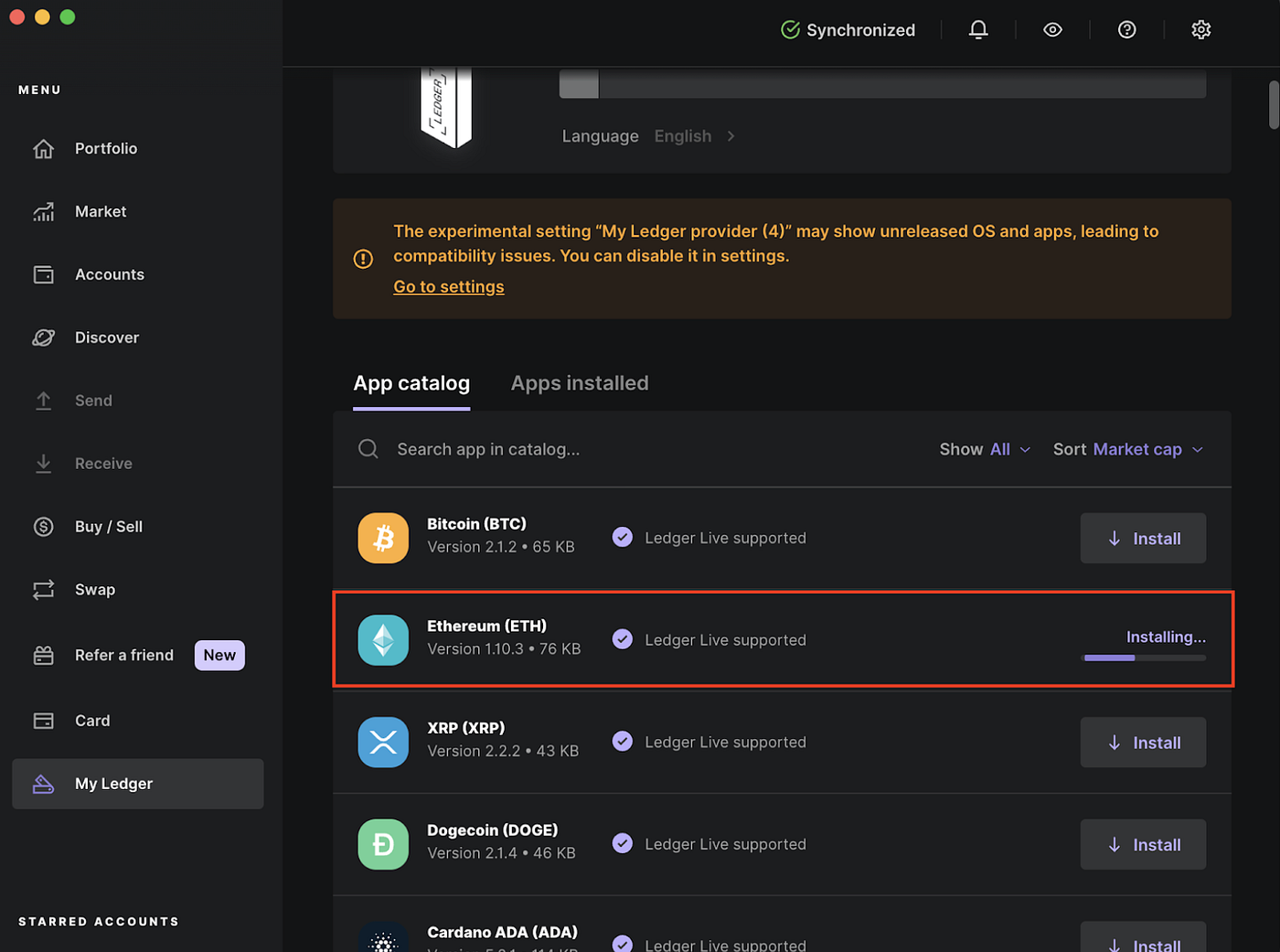The image size is (1280, 952).
Task: Follow the Go to settings link
Action: coord(448,287)
